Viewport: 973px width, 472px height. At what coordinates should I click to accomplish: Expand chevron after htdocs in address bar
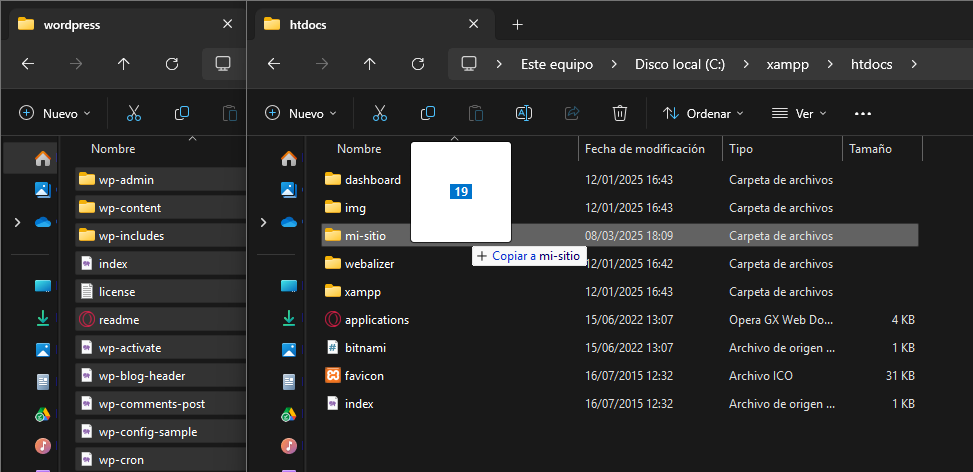pyautogui.click(x=913, y=65)
